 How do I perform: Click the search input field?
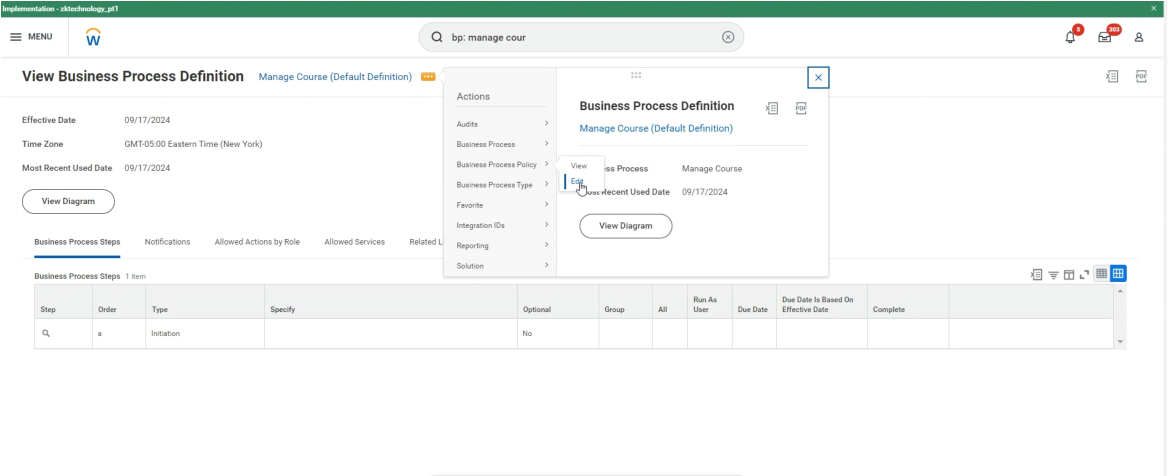[x=580, y=37]
